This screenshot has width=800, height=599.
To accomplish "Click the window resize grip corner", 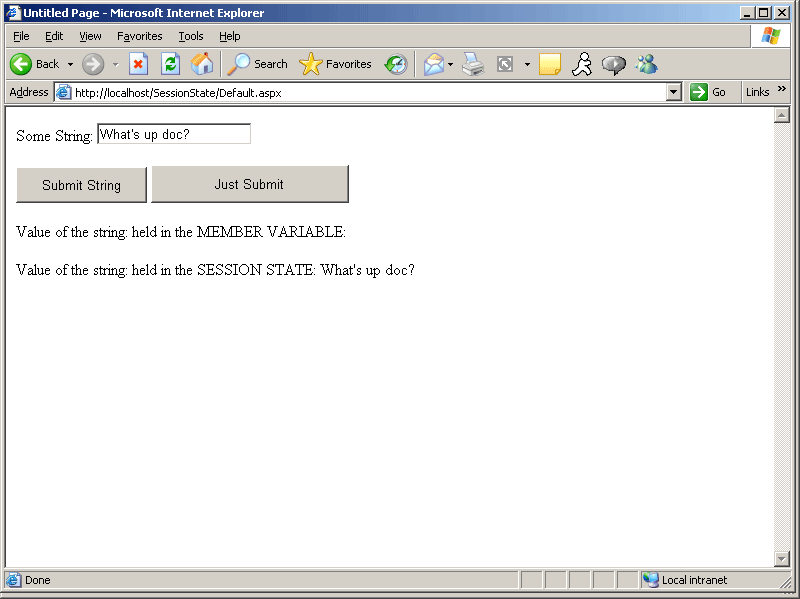I will click(785, 581).
